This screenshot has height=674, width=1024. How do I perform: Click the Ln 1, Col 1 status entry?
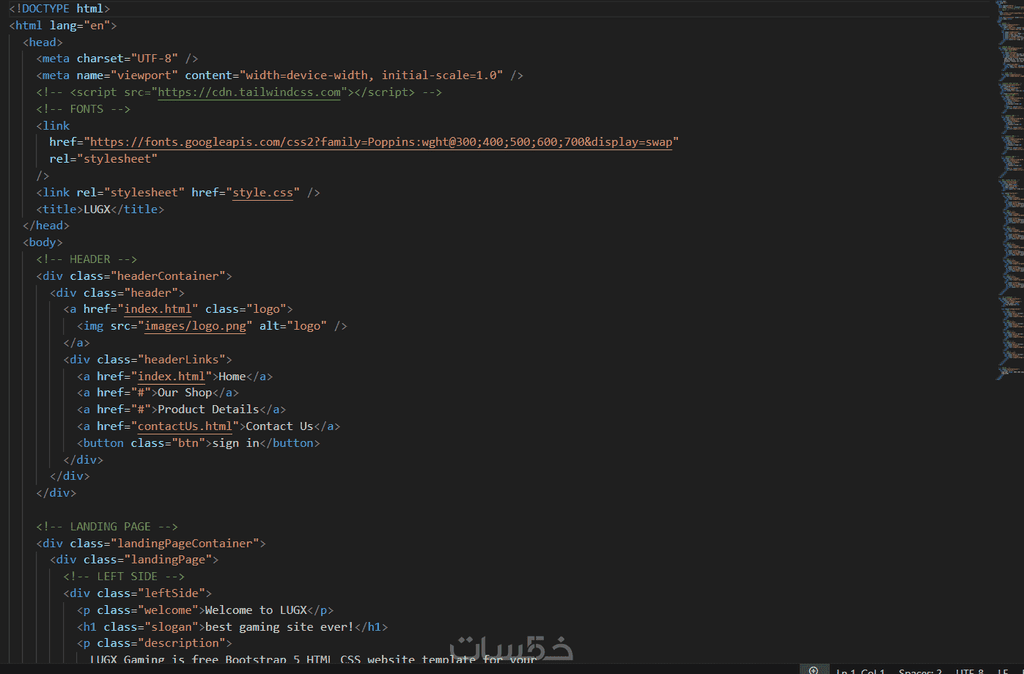[861, 671]
